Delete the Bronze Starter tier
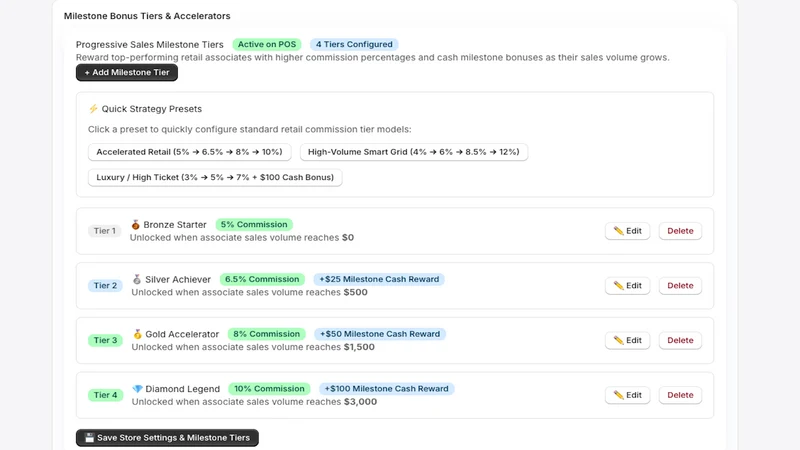Viewport: 800px width, 450px height. tap(680, 231)
